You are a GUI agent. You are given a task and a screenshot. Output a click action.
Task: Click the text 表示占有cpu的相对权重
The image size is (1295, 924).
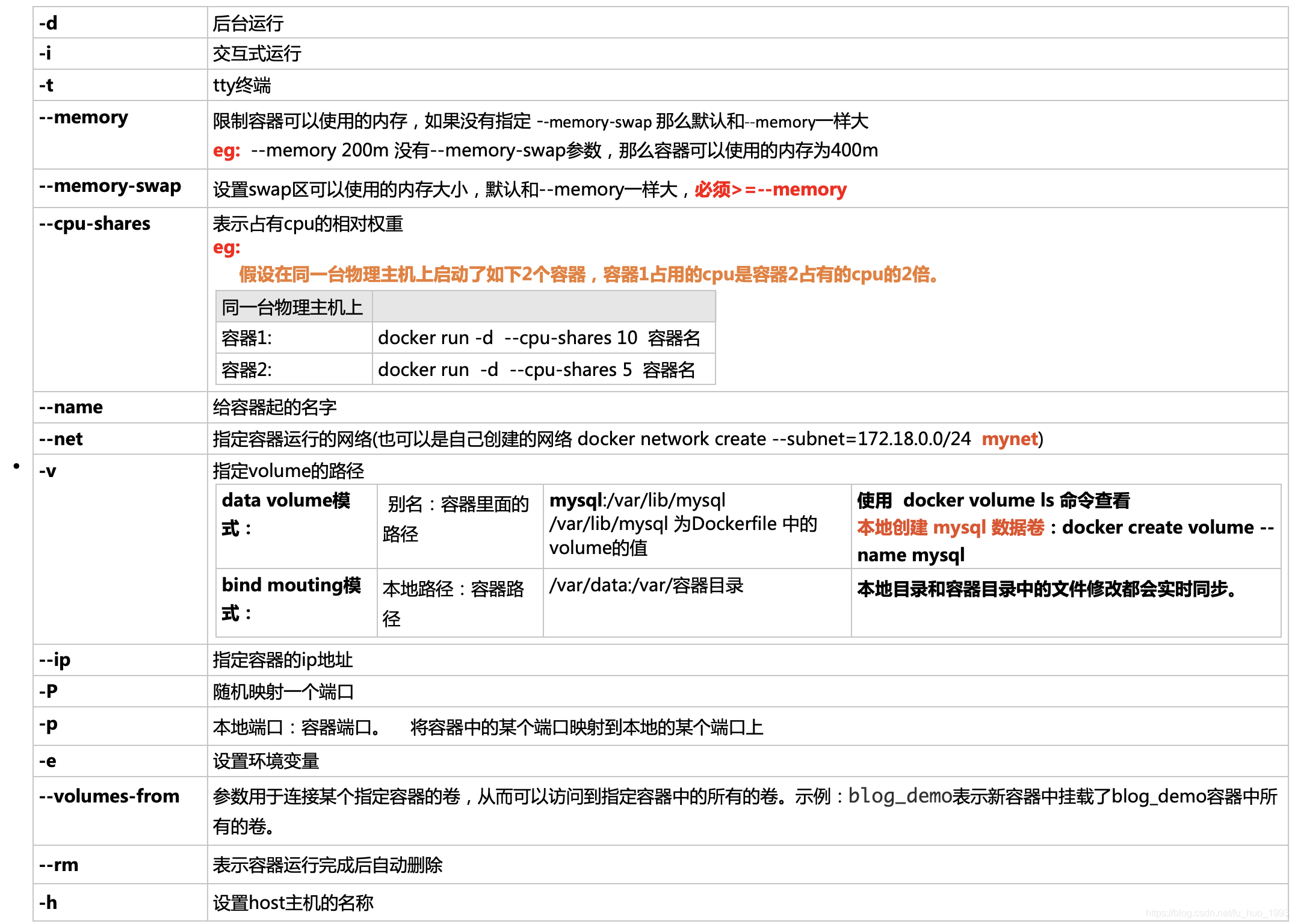308,224
